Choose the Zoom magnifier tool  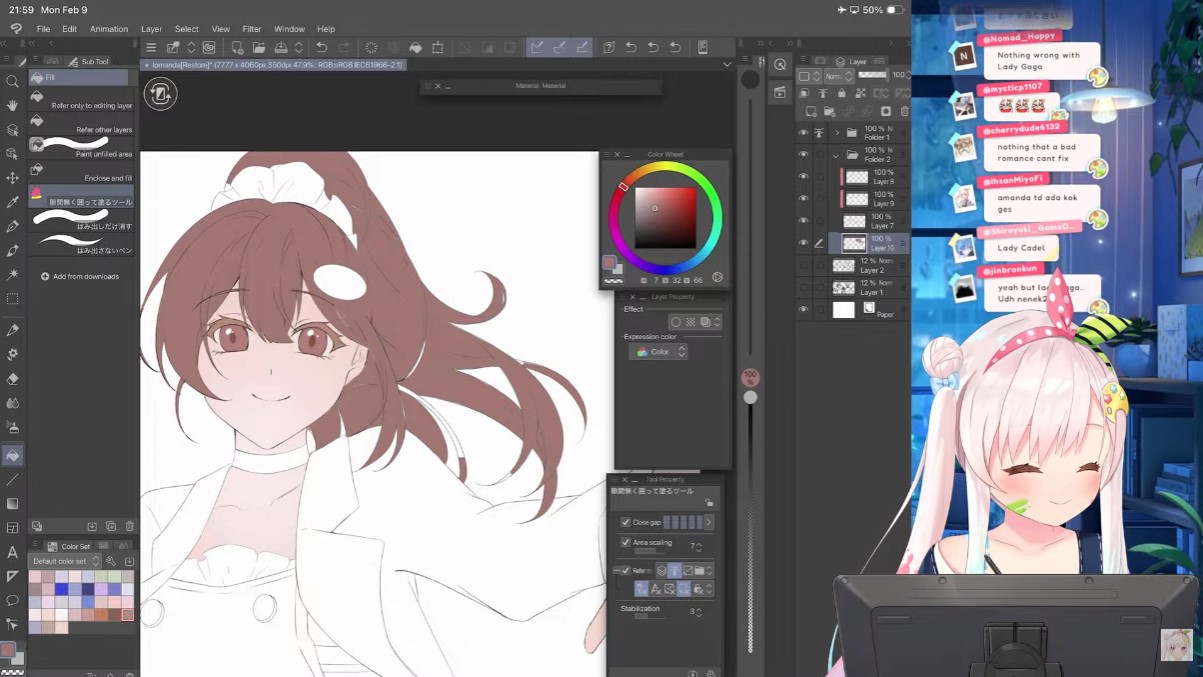coord(12,81)
